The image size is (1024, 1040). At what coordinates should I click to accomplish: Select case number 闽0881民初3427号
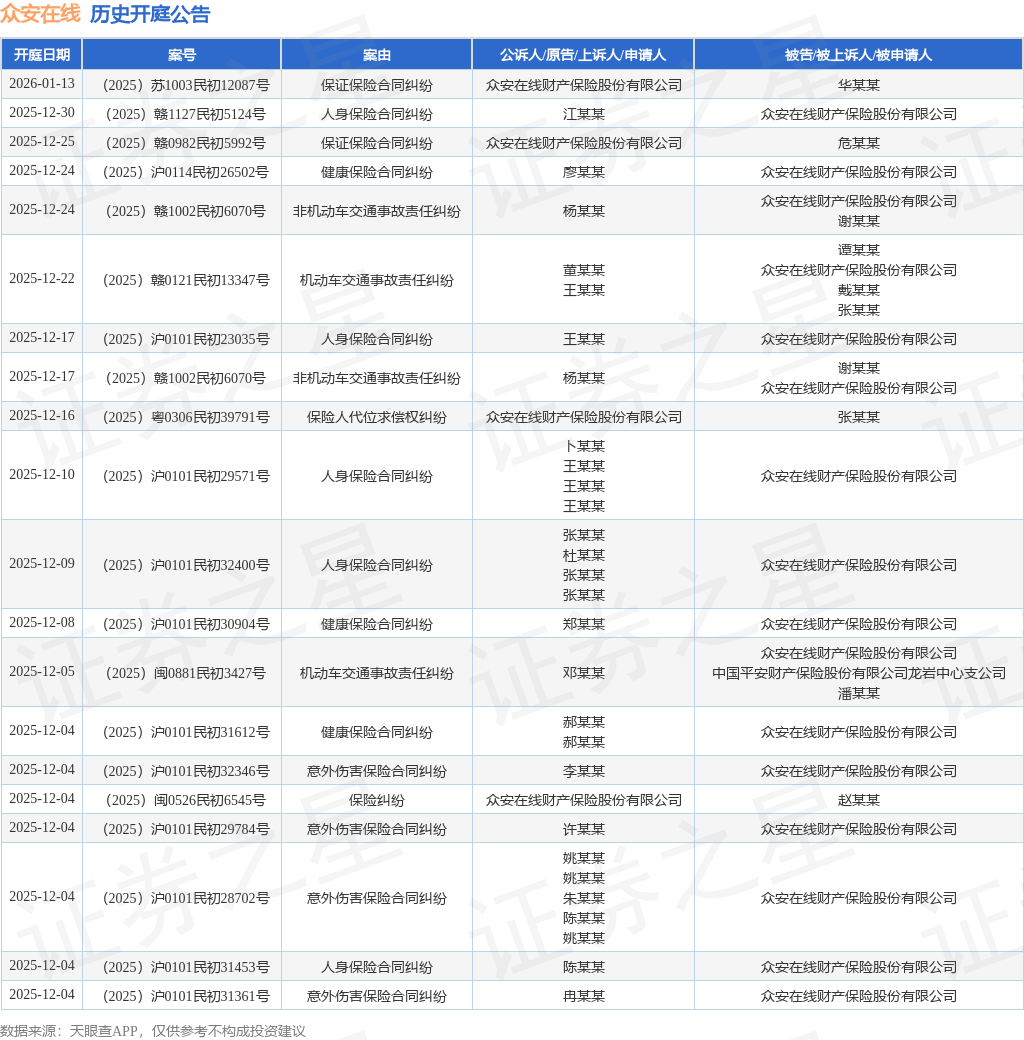(x=186, y=673)
